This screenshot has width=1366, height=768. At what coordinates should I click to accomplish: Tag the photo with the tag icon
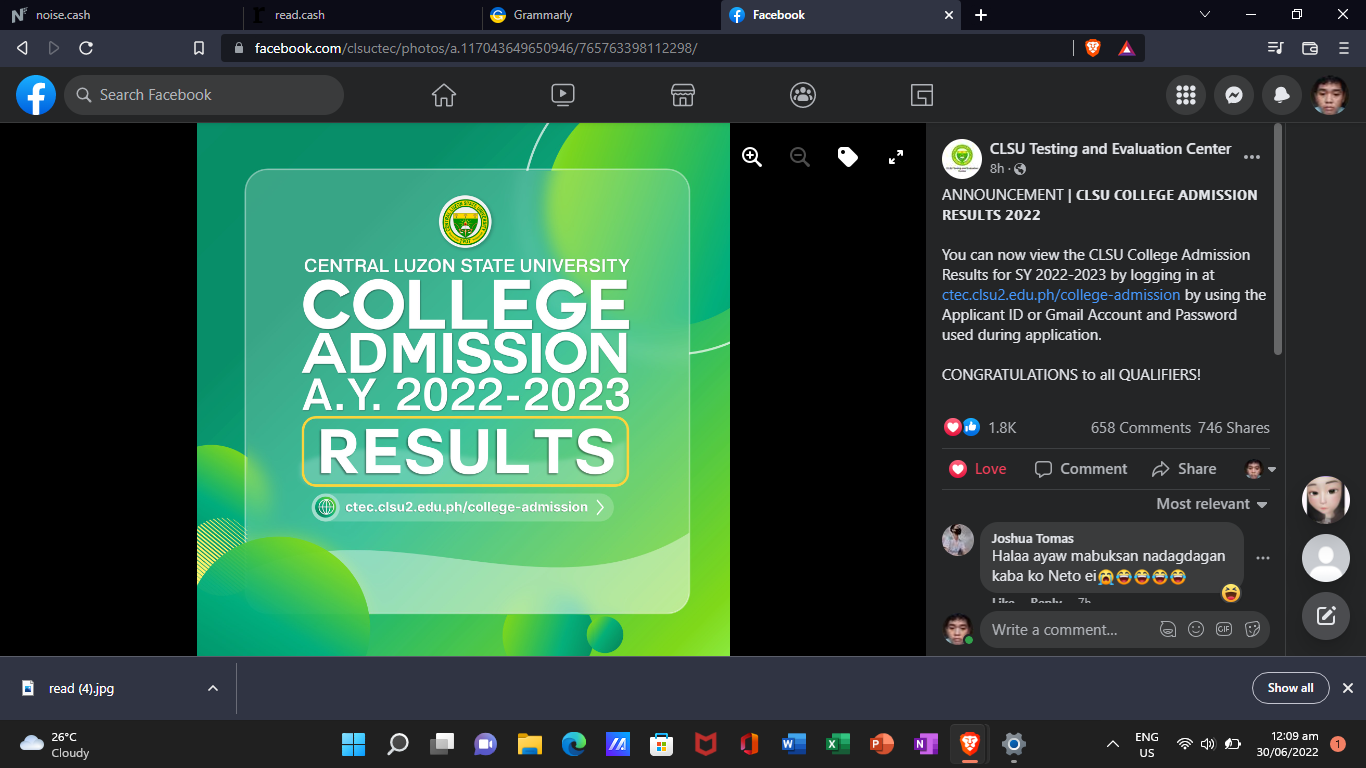coord(848,157)
